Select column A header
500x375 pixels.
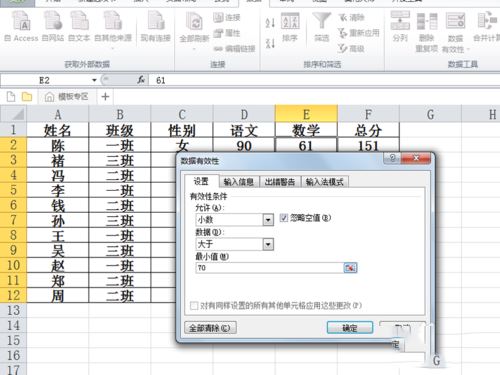click(58, 114)
